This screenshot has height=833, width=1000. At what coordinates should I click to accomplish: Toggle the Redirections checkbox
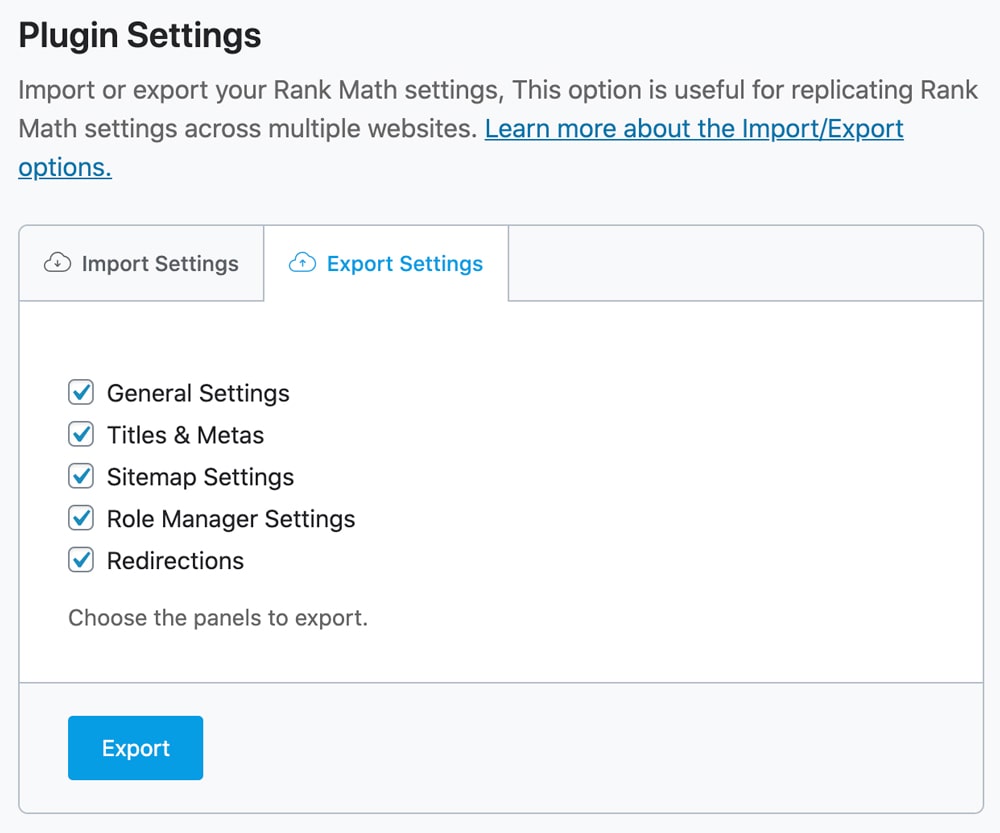[x=82, y=560]
